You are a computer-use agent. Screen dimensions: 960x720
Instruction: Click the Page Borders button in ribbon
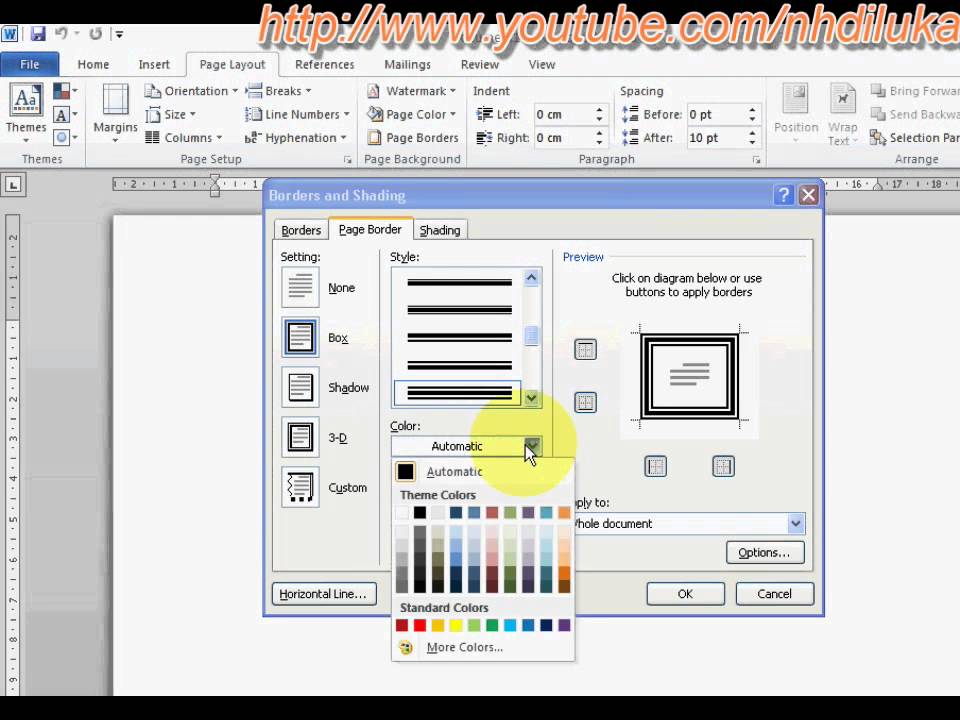413,138
